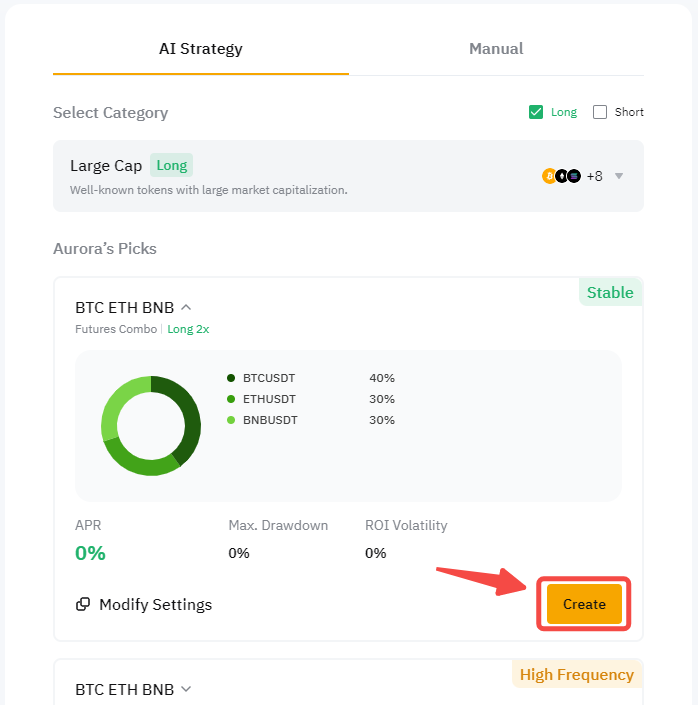Viewport: 698px width, 705px height.
Task: Switch to the AI Strategy tab
Action: 200,49
